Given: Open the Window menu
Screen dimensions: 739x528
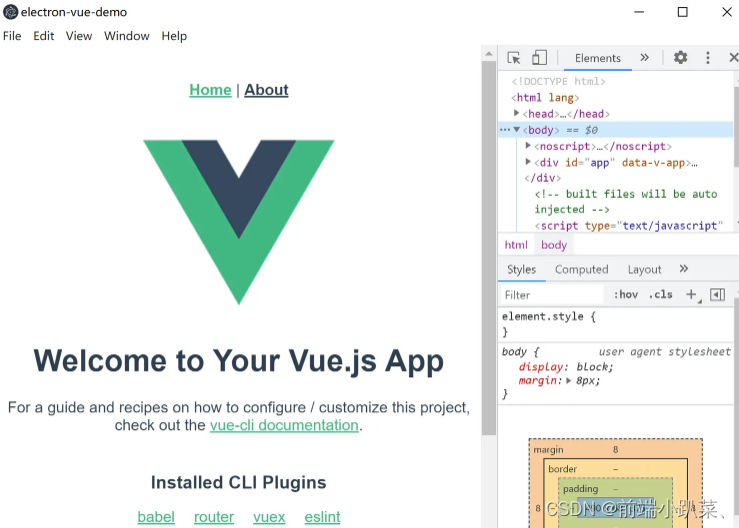Looking at the screenshot, I should pyautogui.click(x=126, y=36).
